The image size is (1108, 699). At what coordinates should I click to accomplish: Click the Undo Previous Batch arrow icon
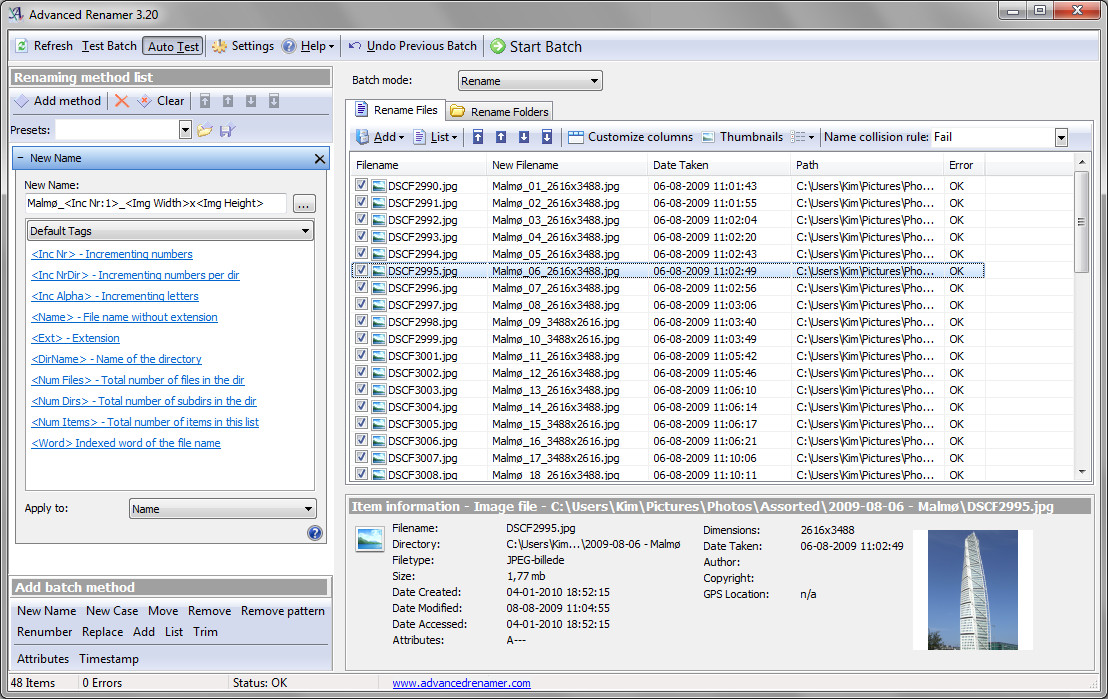355,46
